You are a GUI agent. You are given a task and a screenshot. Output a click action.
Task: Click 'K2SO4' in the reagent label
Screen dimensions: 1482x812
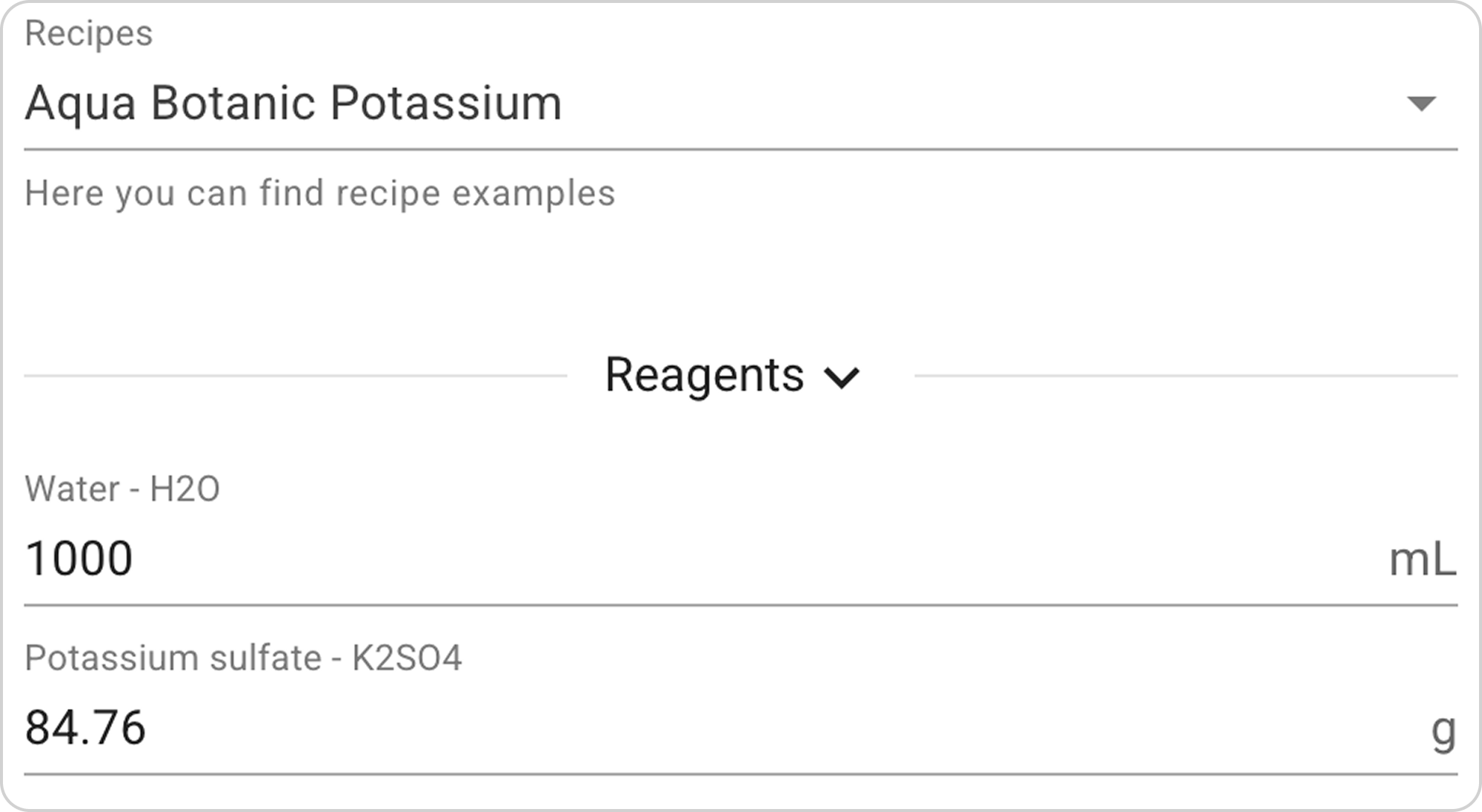click(407, 658)
